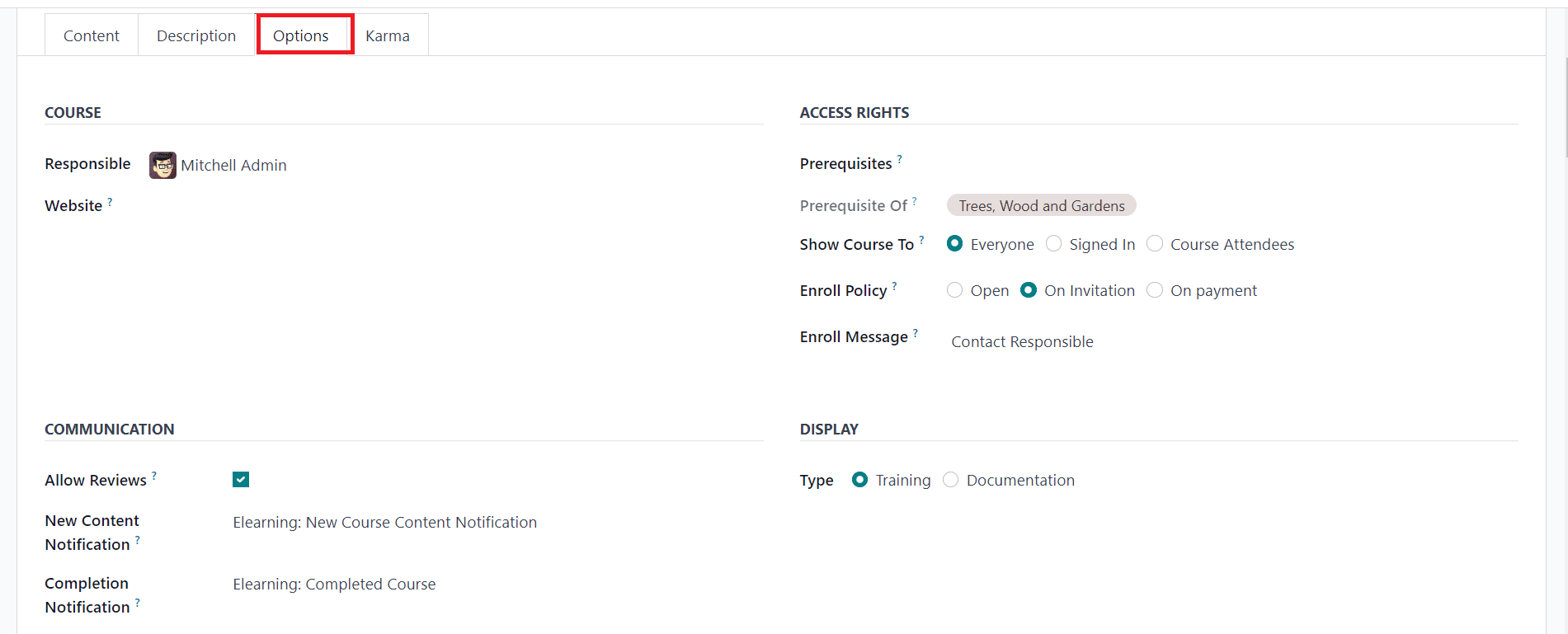This screenshot has height=634, width=1568.
Task: Toggle the Allow Reviews checkbox
Action: 241,480
